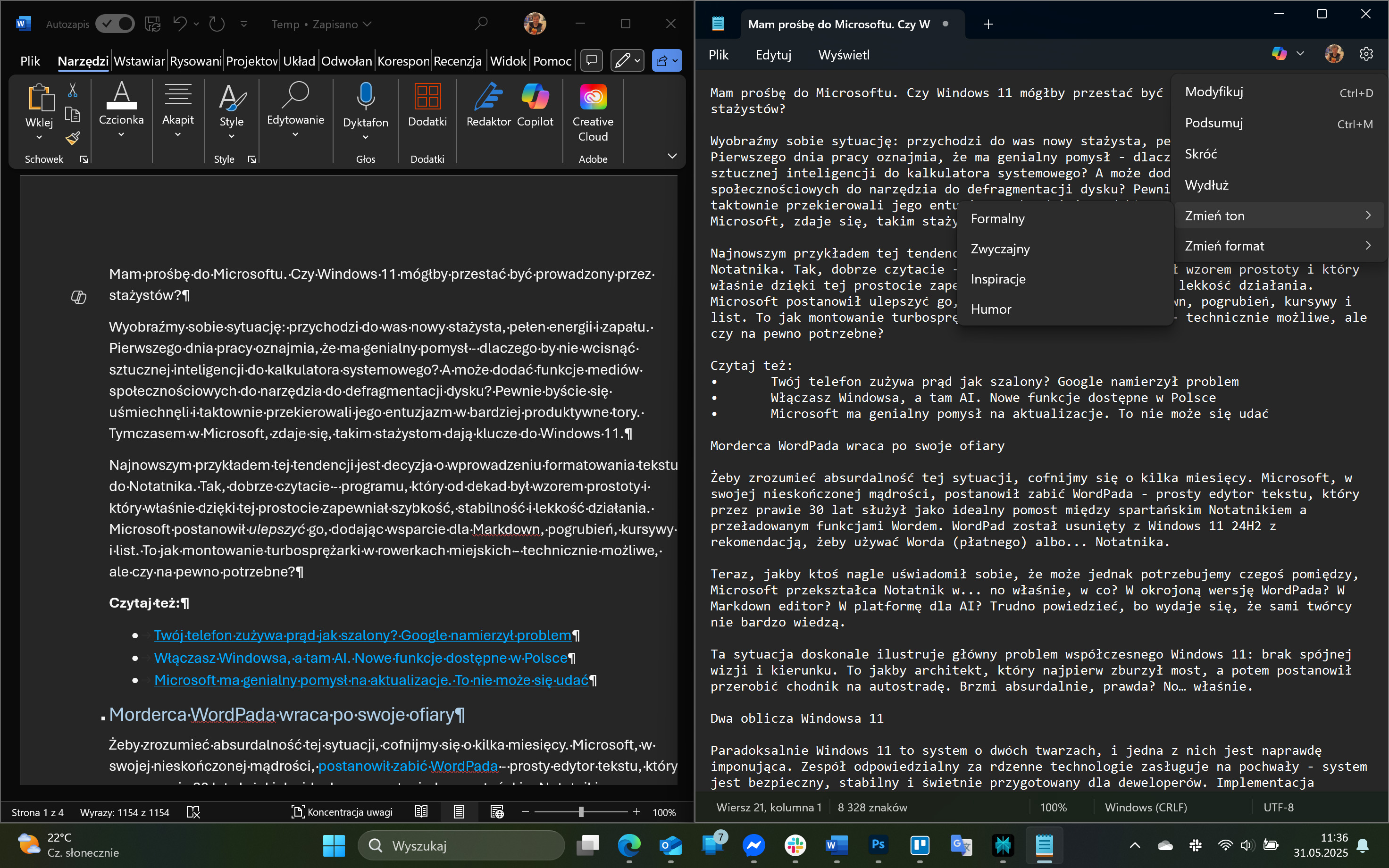This screenshot has height=868, width=1389.
Task: Click the Strona 1 z 4 page indicator
Action: click(38, 812)
